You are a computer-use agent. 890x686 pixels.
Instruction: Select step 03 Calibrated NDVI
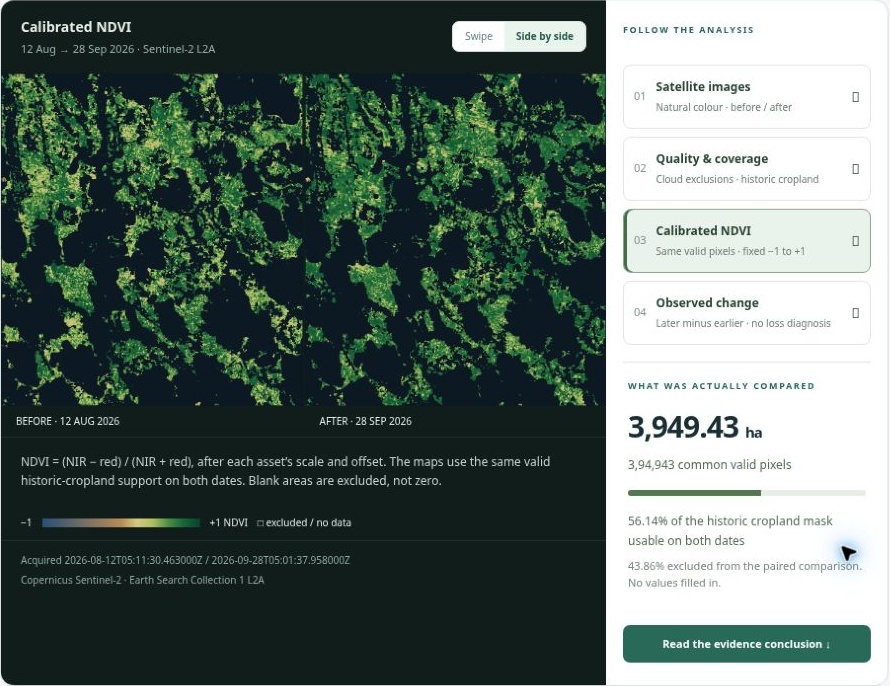[x=746, y=241]
